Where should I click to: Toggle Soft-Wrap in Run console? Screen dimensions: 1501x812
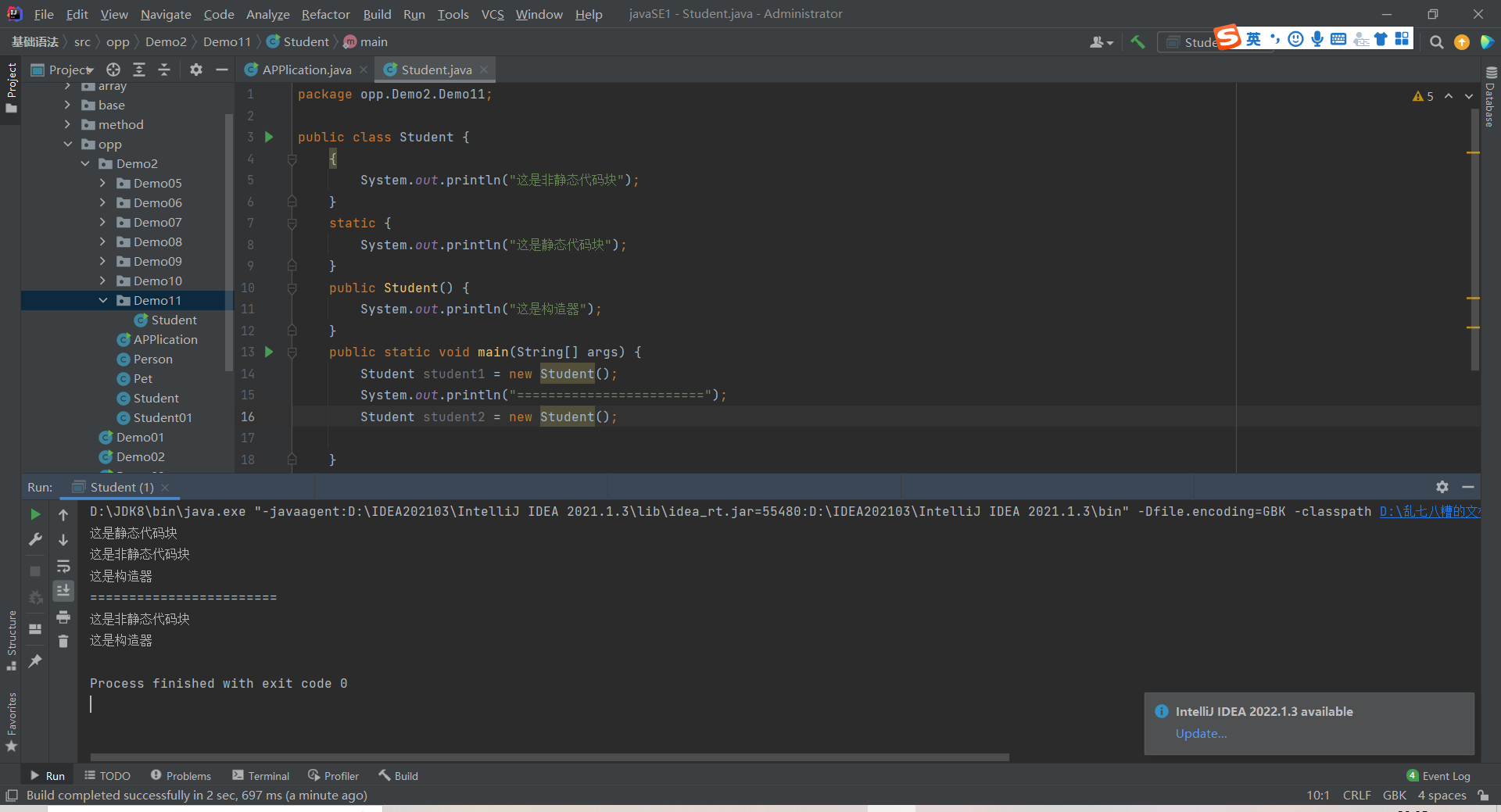click(x=63, y=566)
